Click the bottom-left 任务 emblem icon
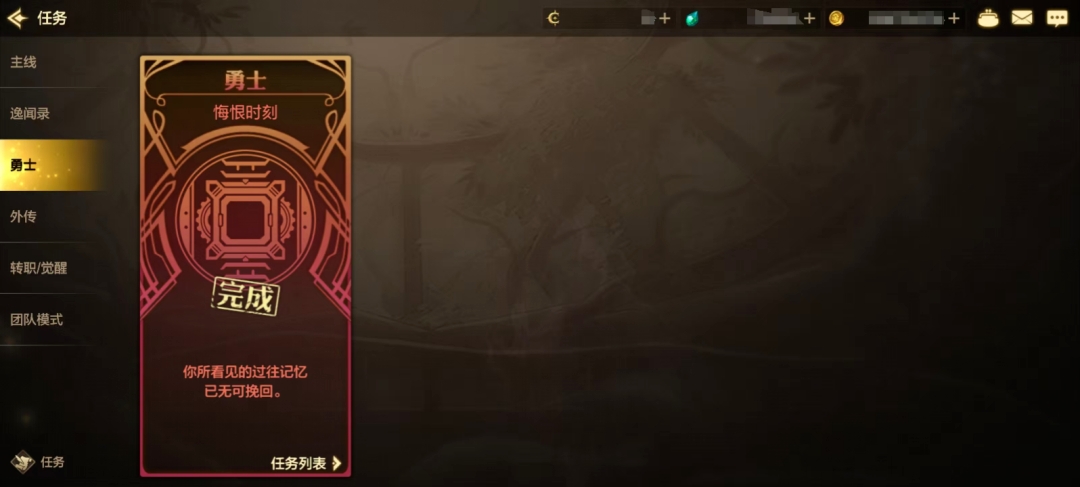This screenshot has width=1080, height=487. click(x=23, y=462)
